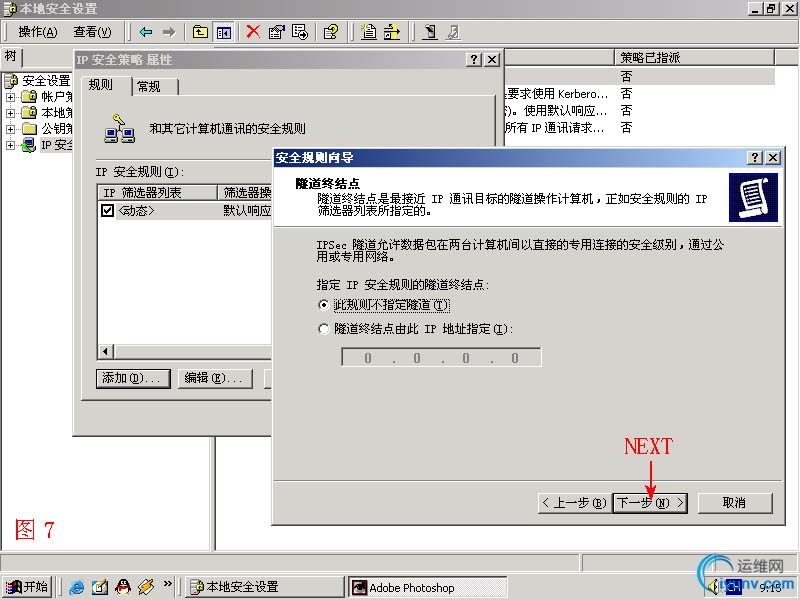
Task: Select the 安全设置 root tree node
Action: pyautogui.click(x=46, y=81)
